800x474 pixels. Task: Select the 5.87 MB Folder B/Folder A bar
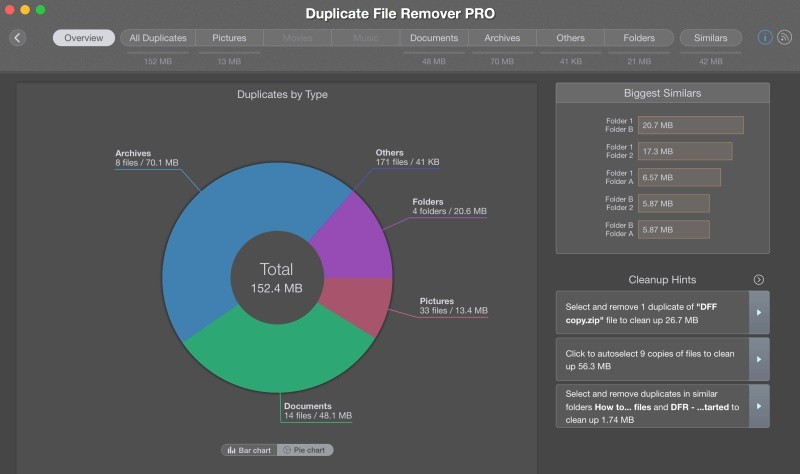(x=674, y=230)
